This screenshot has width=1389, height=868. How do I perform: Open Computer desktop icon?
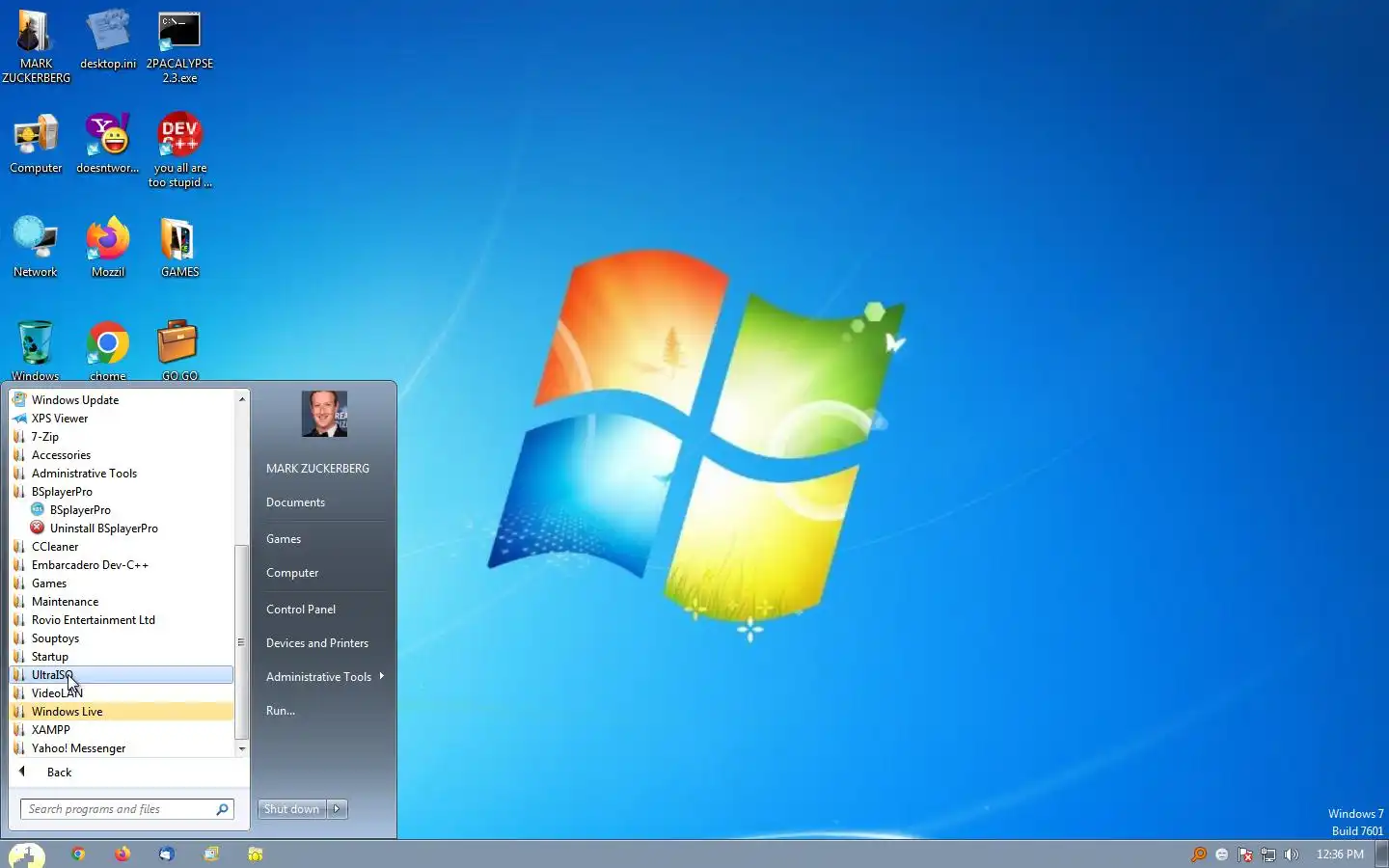tap(36, 145)
